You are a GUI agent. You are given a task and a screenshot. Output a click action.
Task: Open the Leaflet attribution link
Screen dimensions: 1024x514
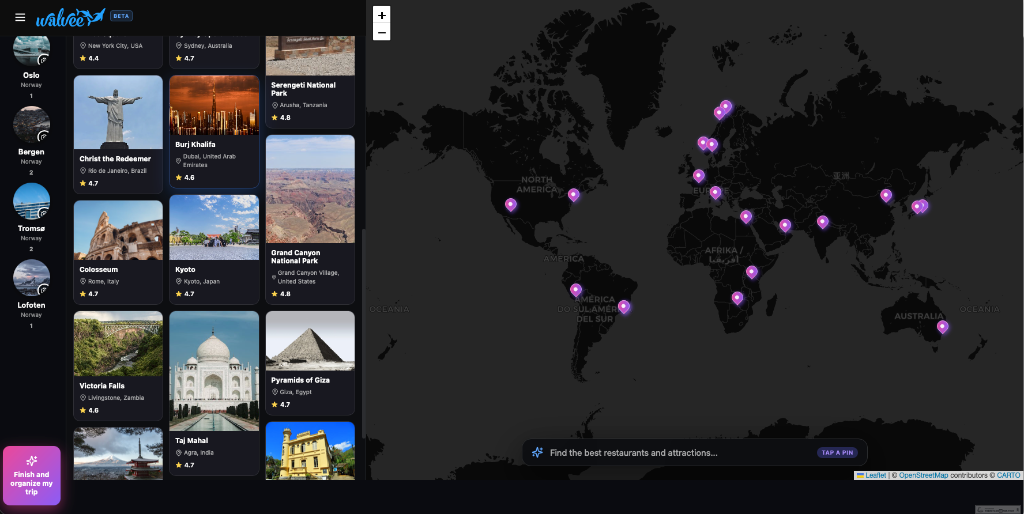[x=876, y=475]
